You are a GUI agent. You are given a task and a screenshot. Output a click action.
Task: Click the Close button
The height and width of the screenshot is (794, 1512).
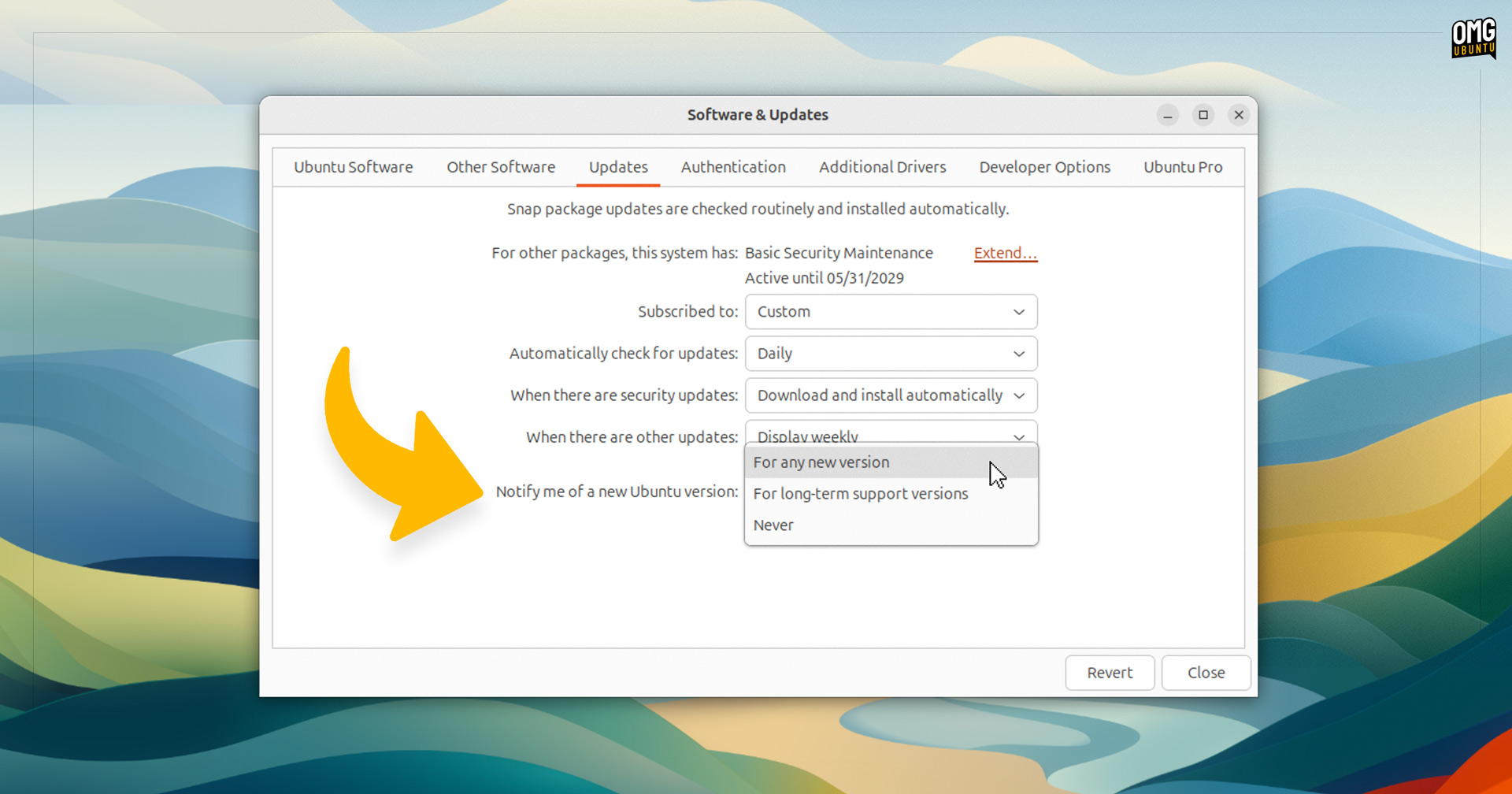pos(1206,673)
